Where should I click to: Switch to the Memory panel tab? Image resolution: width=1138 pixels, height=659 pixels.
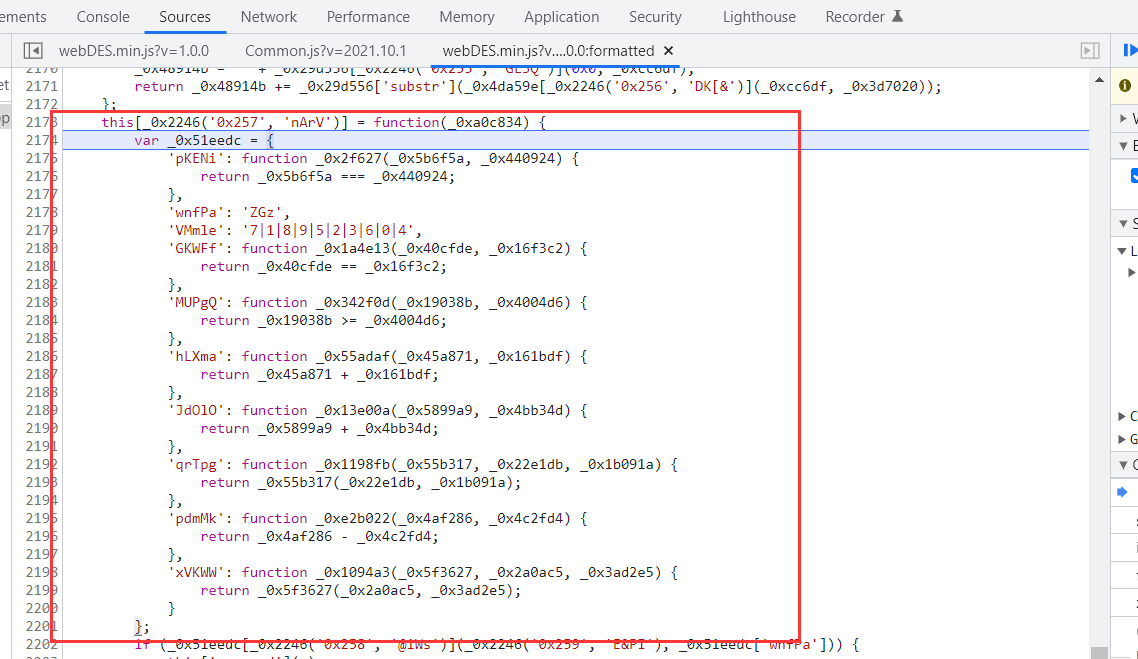pyautogui.click(x=467, y=17)
